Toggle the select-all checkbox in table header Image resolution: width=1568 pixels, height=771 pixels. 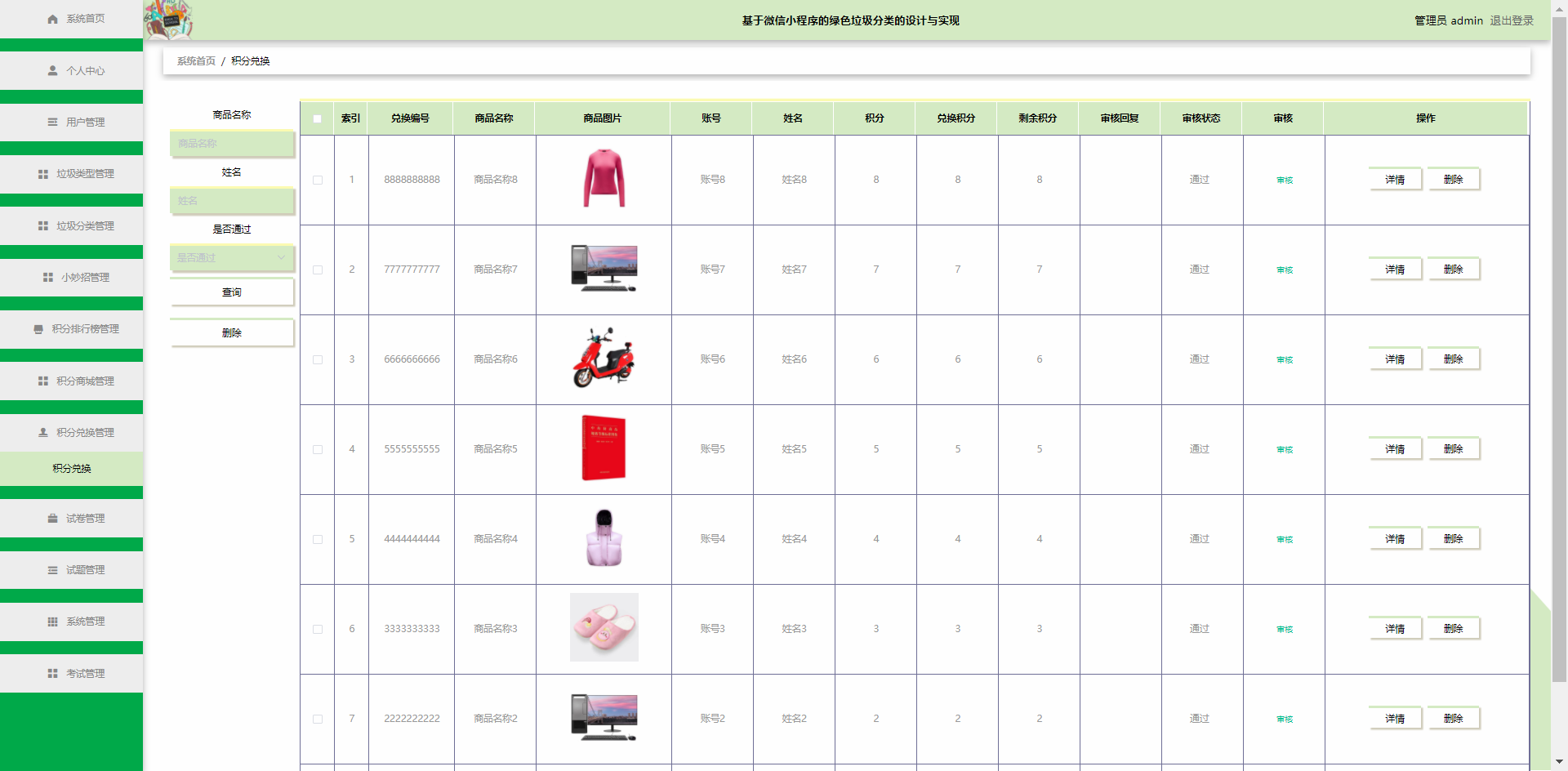point(317,118)
